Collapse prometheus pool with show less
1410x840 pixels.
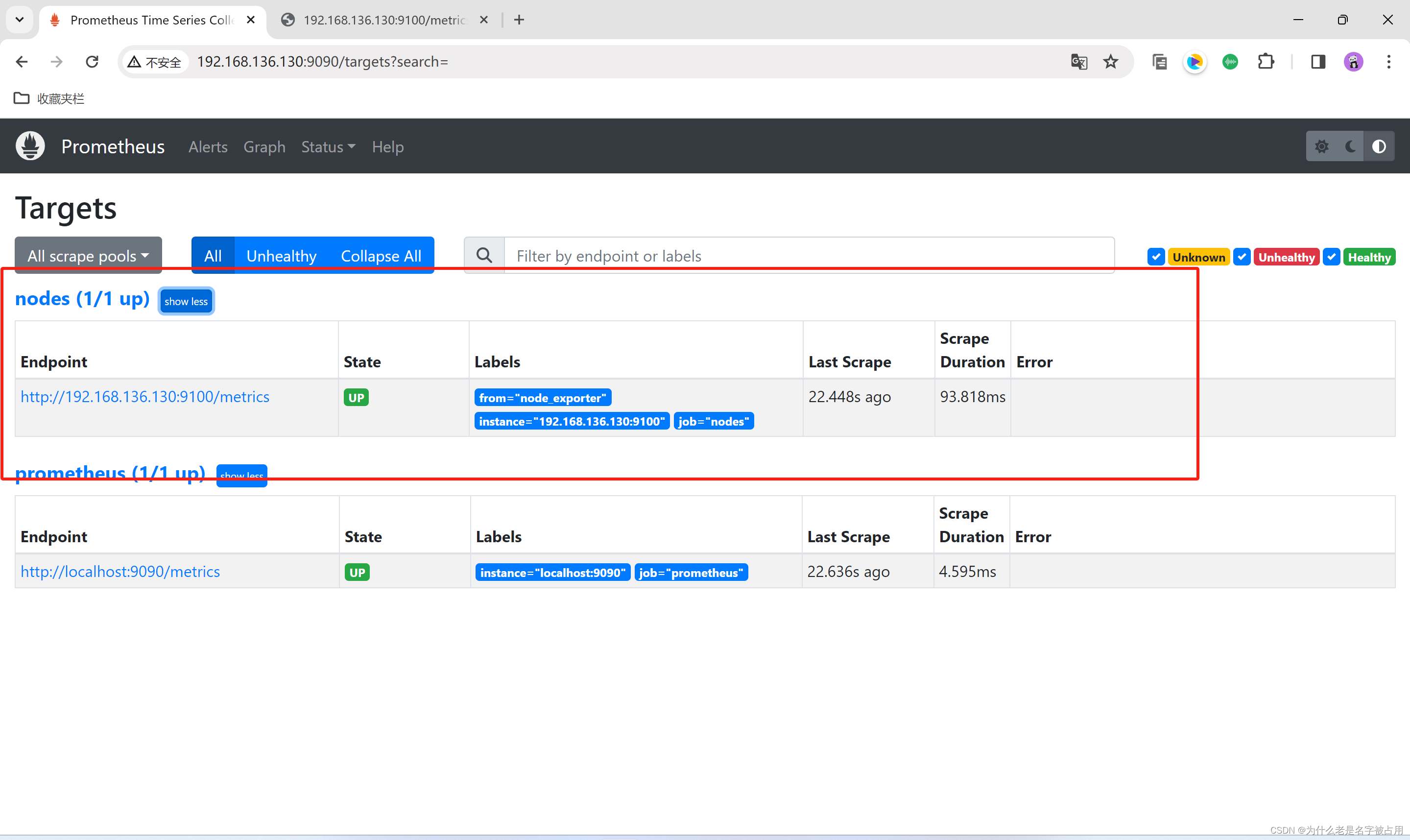tap(241, 476)
